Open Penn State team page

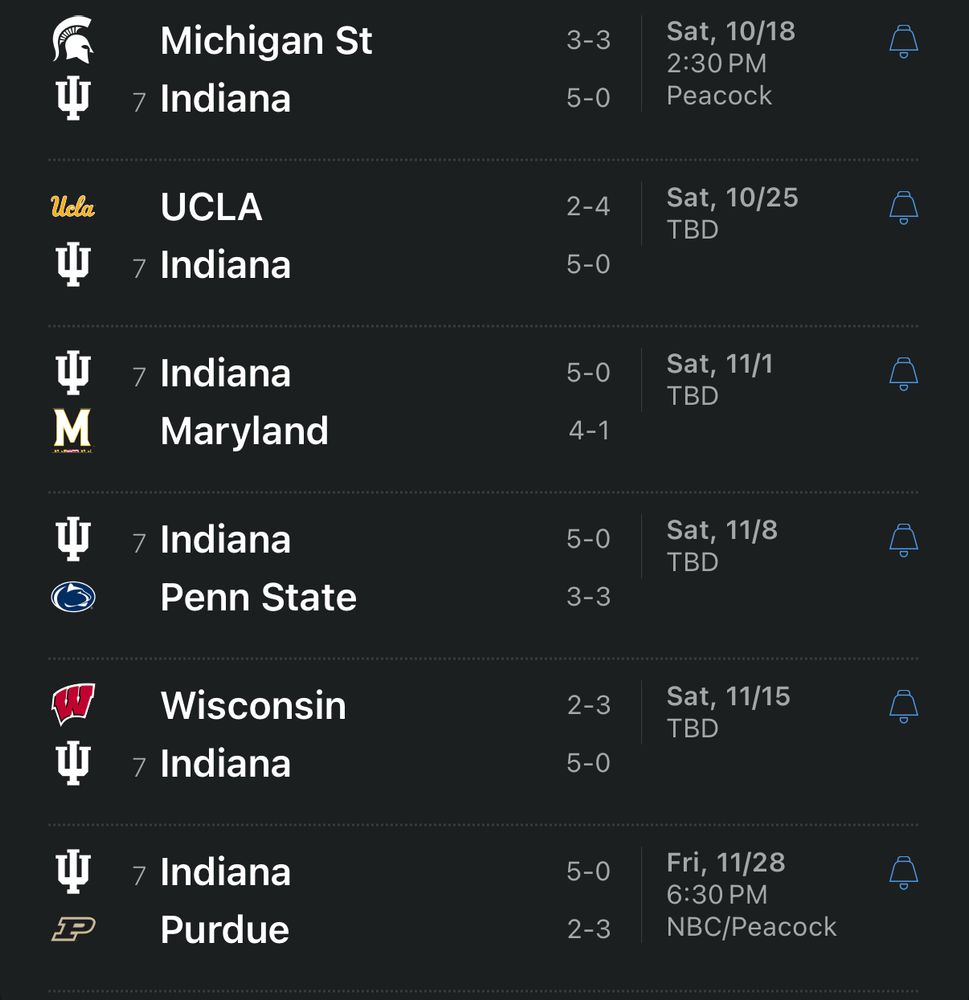point(258,597)
